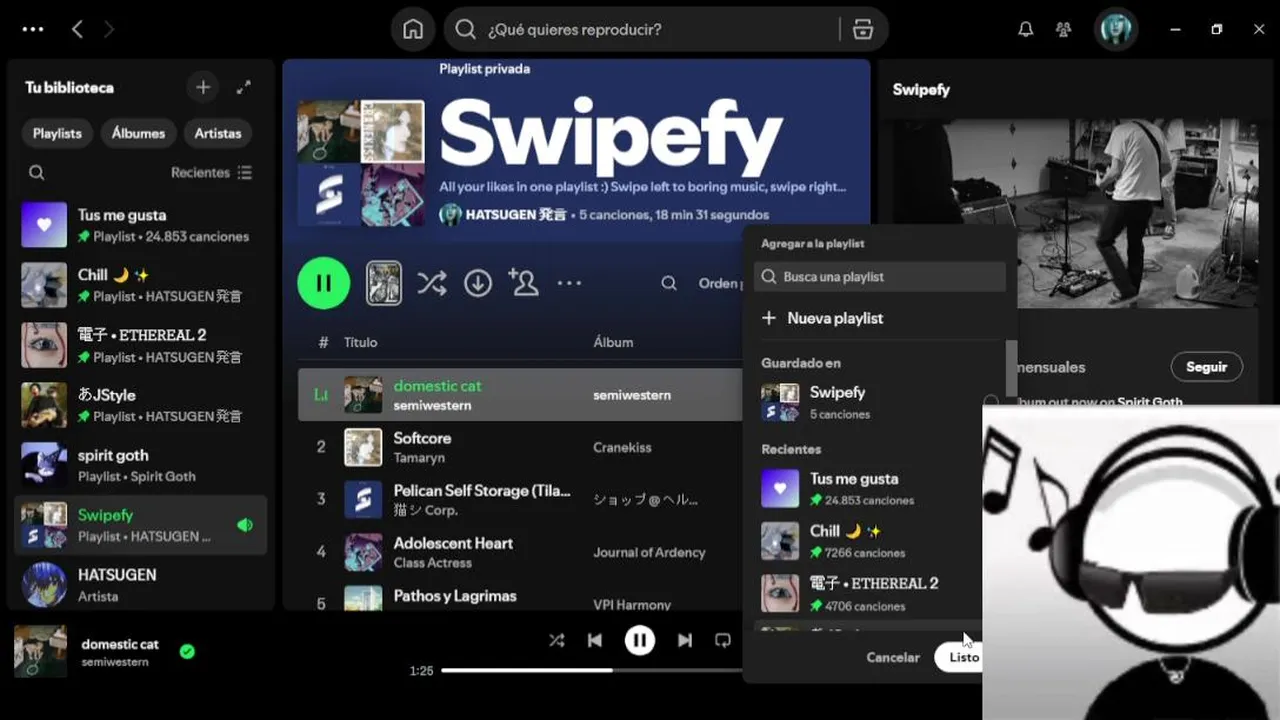Open the user profile avatar
The image size is (1280, 720).
coord(1115,29)
